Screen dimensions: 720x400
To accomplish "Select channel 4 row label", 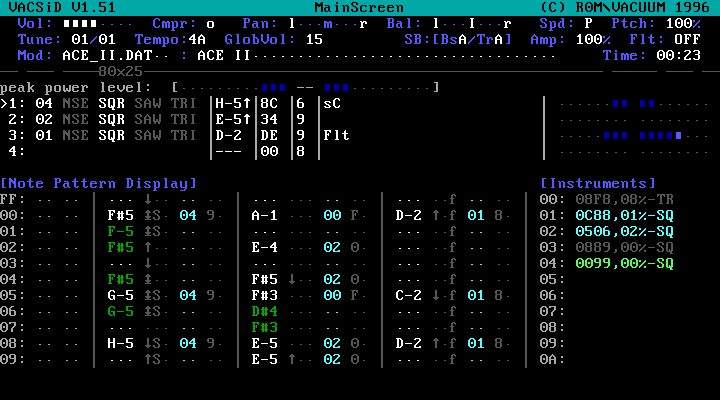I will pyautogui.click(x=16, y=151).
